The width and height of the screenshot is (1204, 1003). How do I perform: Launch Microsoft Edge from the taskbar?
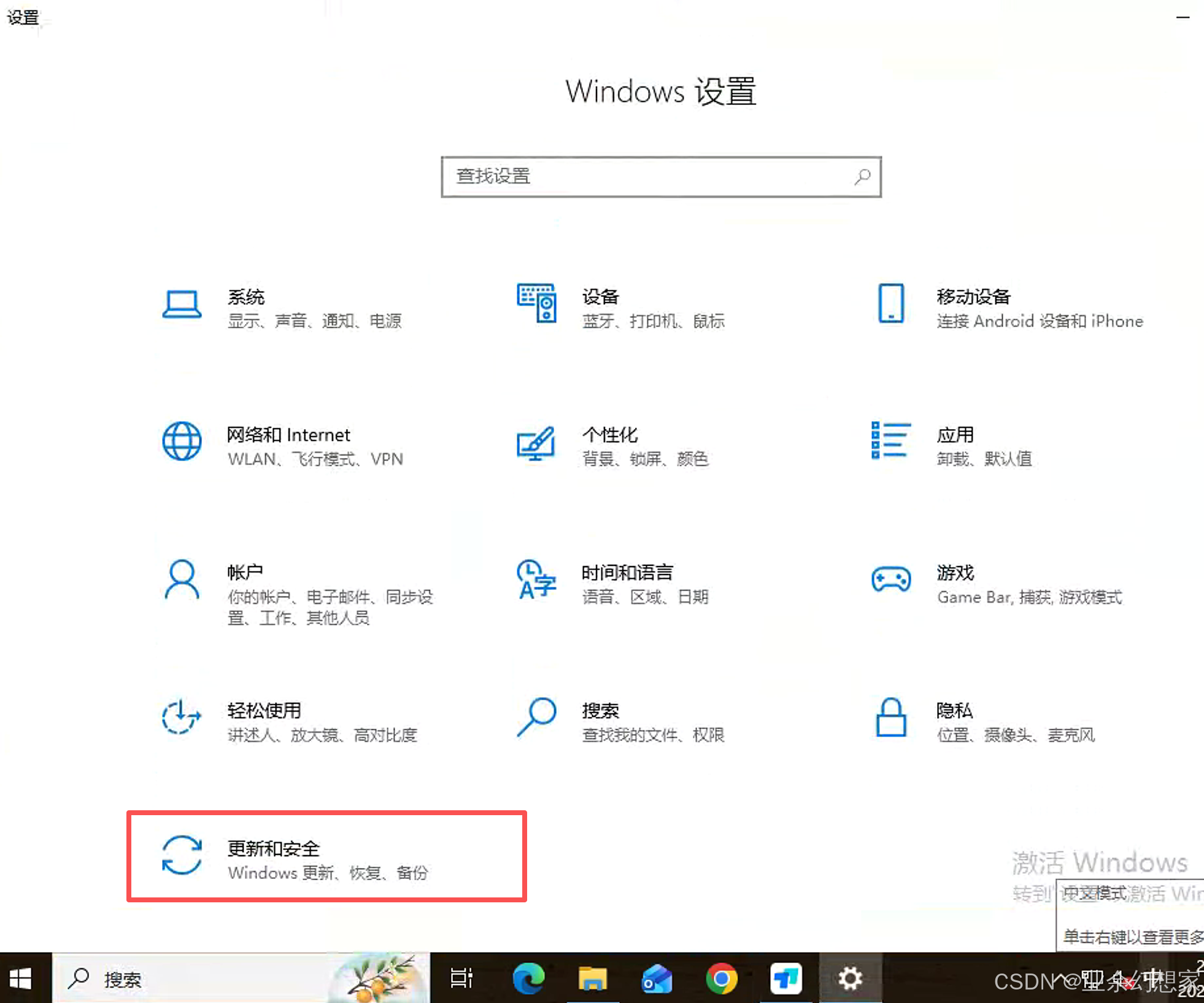pos(529,978)
